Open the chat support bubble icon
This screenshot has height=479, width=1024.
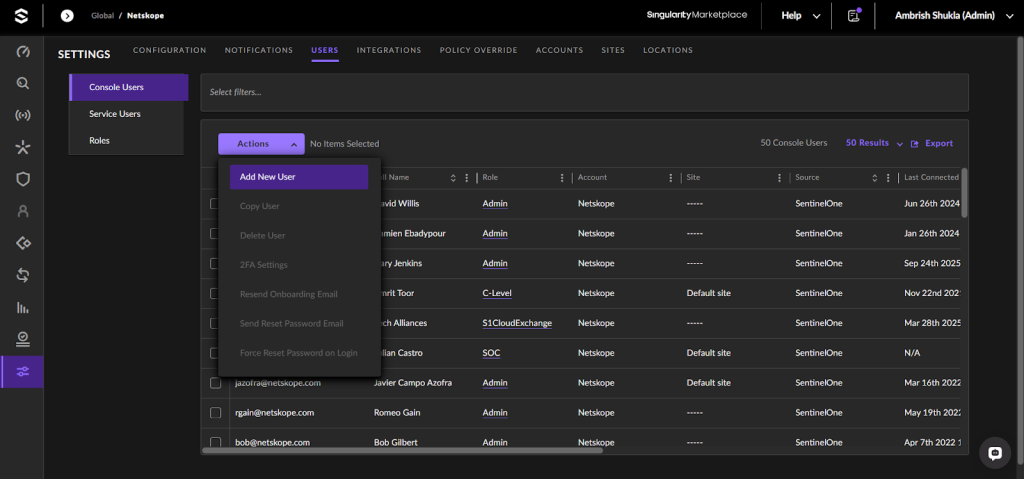pos(995,453)
